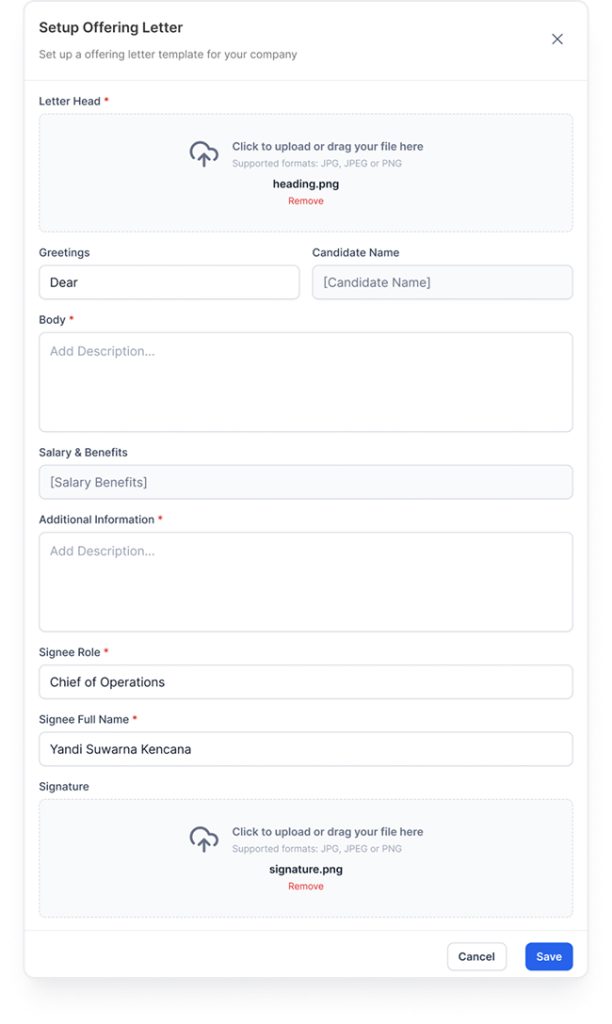Focus the Signee Role field

click(x=306, y=682)
